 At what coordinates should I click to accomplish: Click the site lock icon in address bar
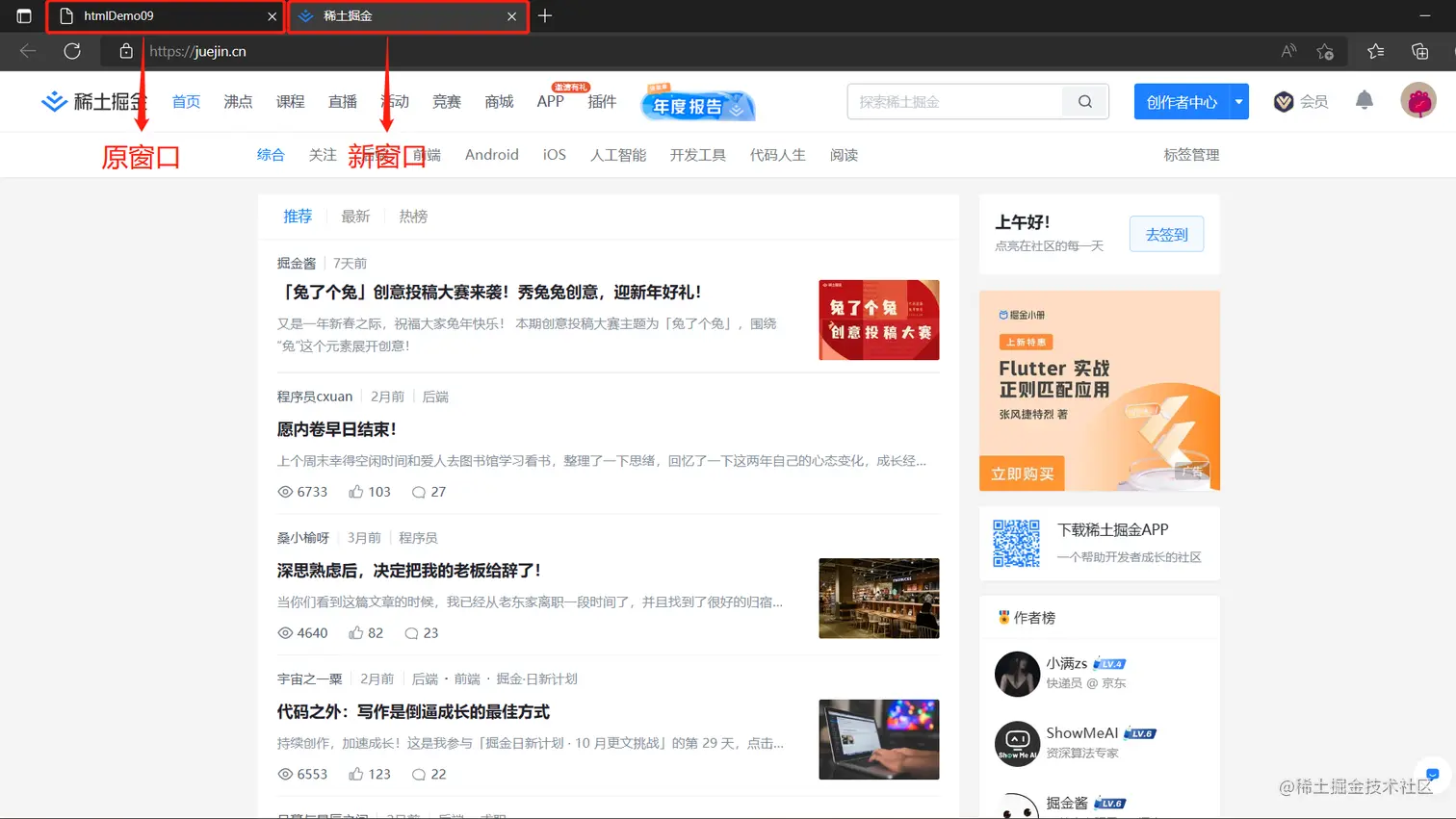[125, 51]
